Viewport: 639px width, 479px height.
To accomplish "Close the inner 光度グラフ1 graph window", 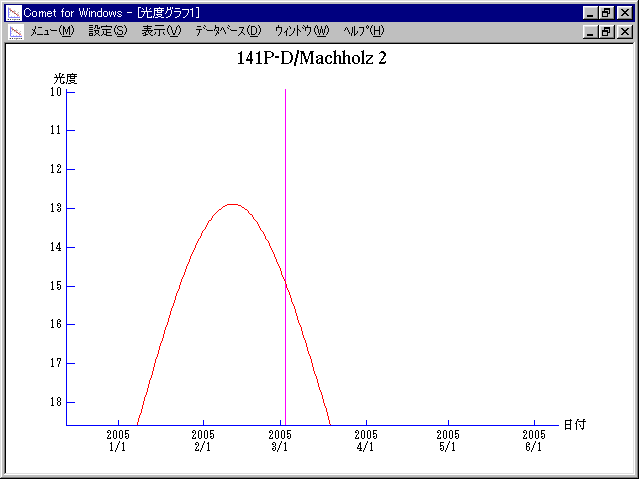I will pyautogui.click(x=624, y=31).
